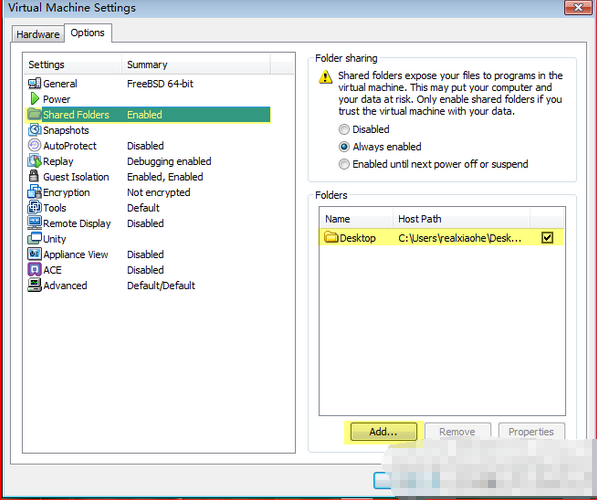Screen dimensions: 597x500
Task: Click the green Power play icon
Action: pos(35,99)
